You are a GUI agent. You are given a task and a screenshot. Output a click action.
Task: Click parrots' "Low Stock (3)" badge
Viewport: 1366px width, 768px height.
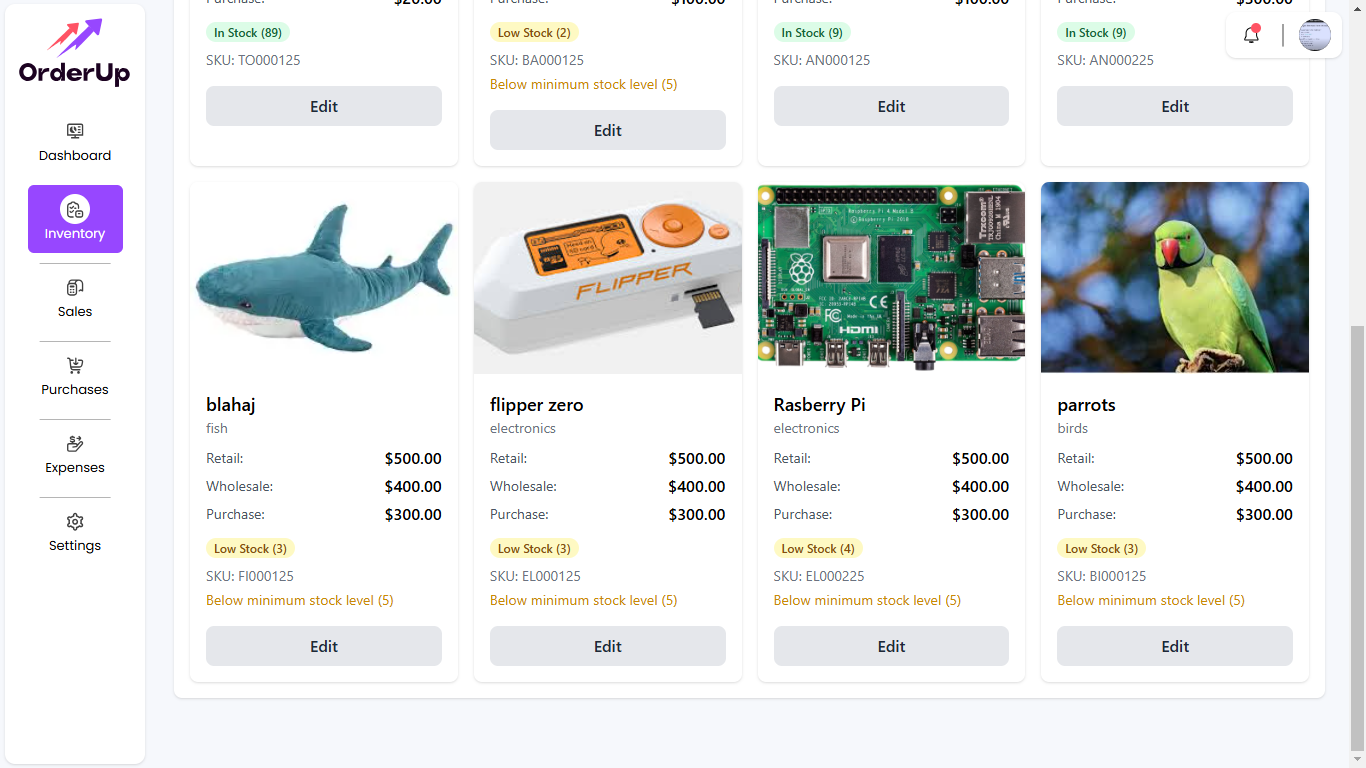pyautogui.click(x=1101, y=549)
